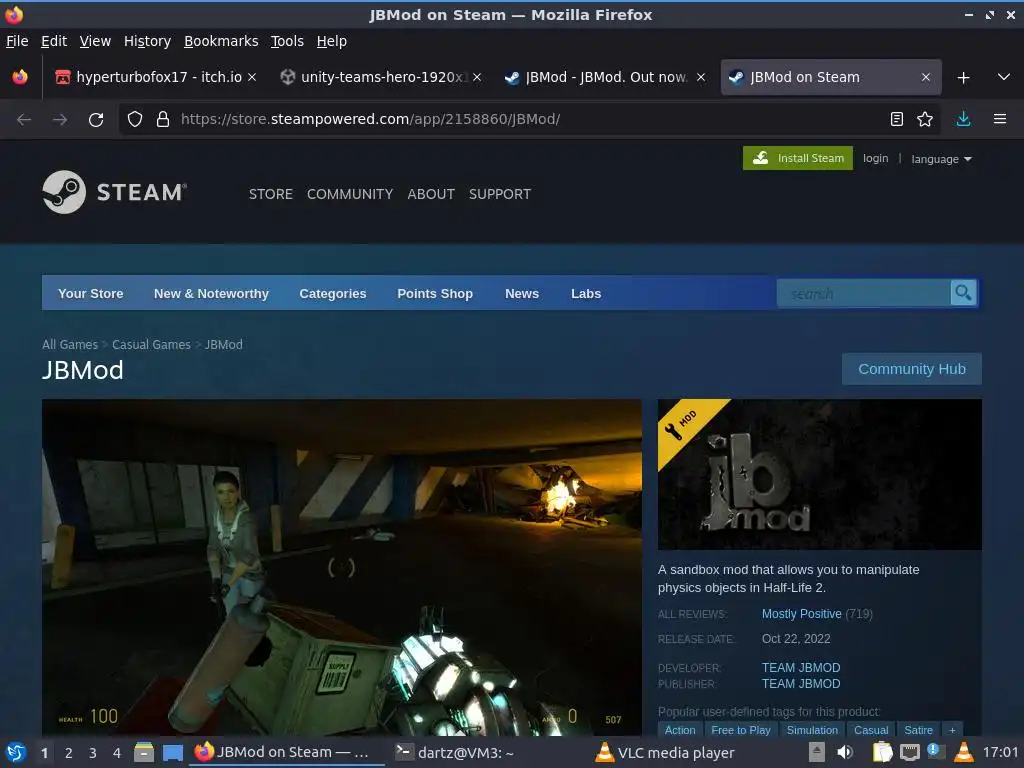
Task: Open the History menu
Action: pos(148,41)
